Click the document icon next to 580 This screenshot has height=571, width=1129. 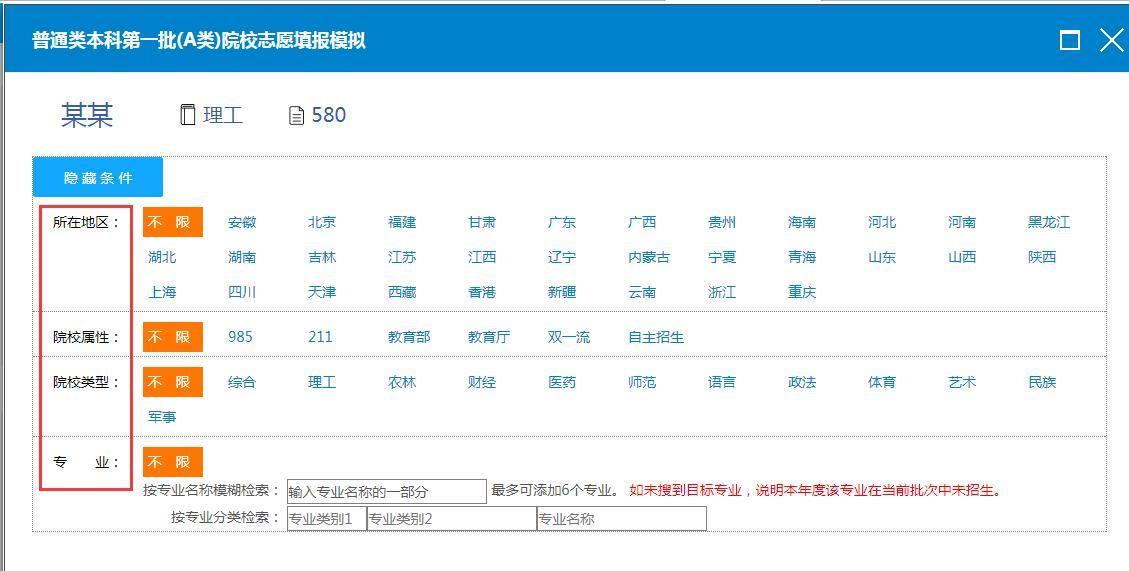click(296, 116)
